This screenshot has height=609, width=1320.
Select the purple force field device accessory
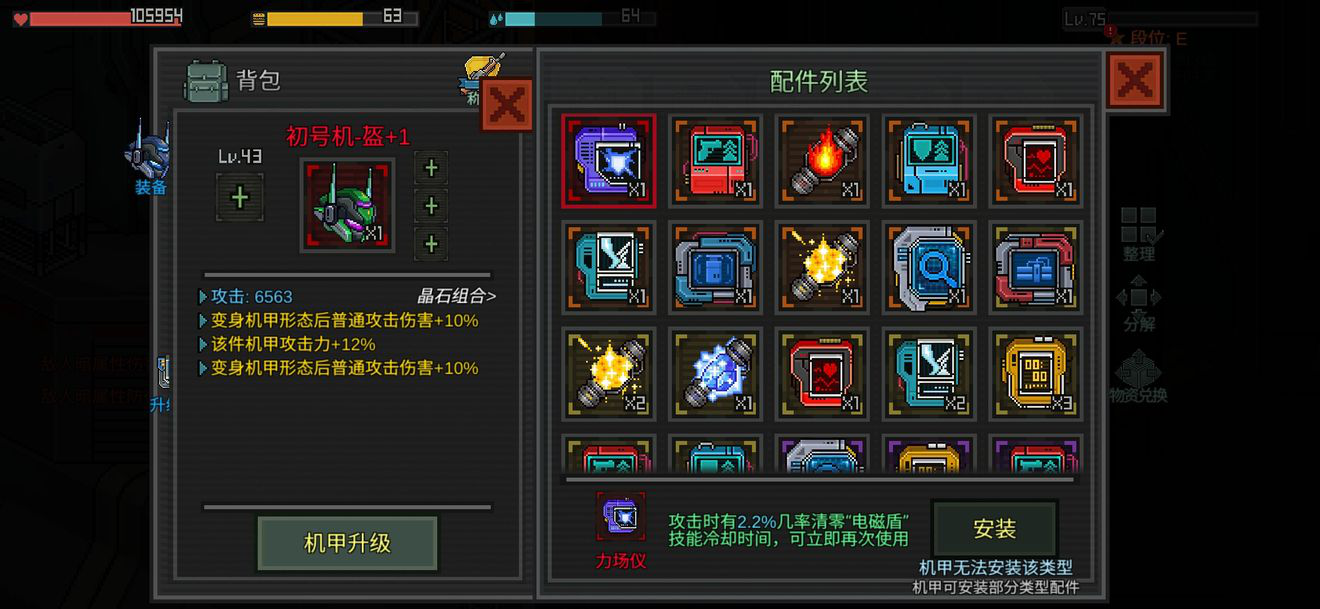[609, 161]
